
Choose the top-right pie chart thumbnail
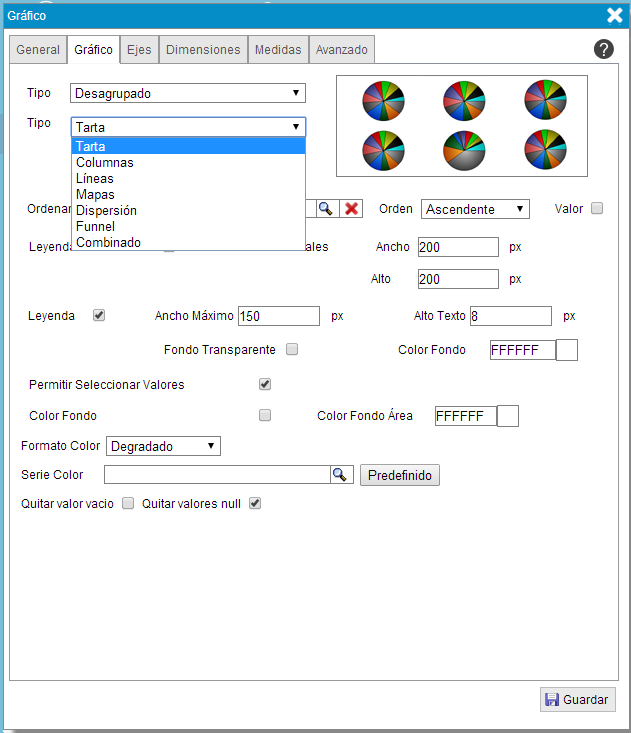pos(545,100)
